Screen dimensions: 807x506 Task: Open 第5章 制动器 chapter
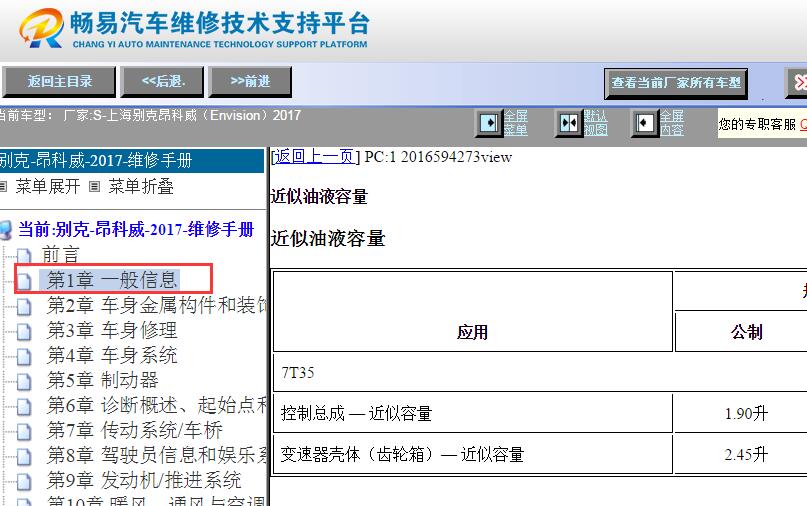coord(102,380)
